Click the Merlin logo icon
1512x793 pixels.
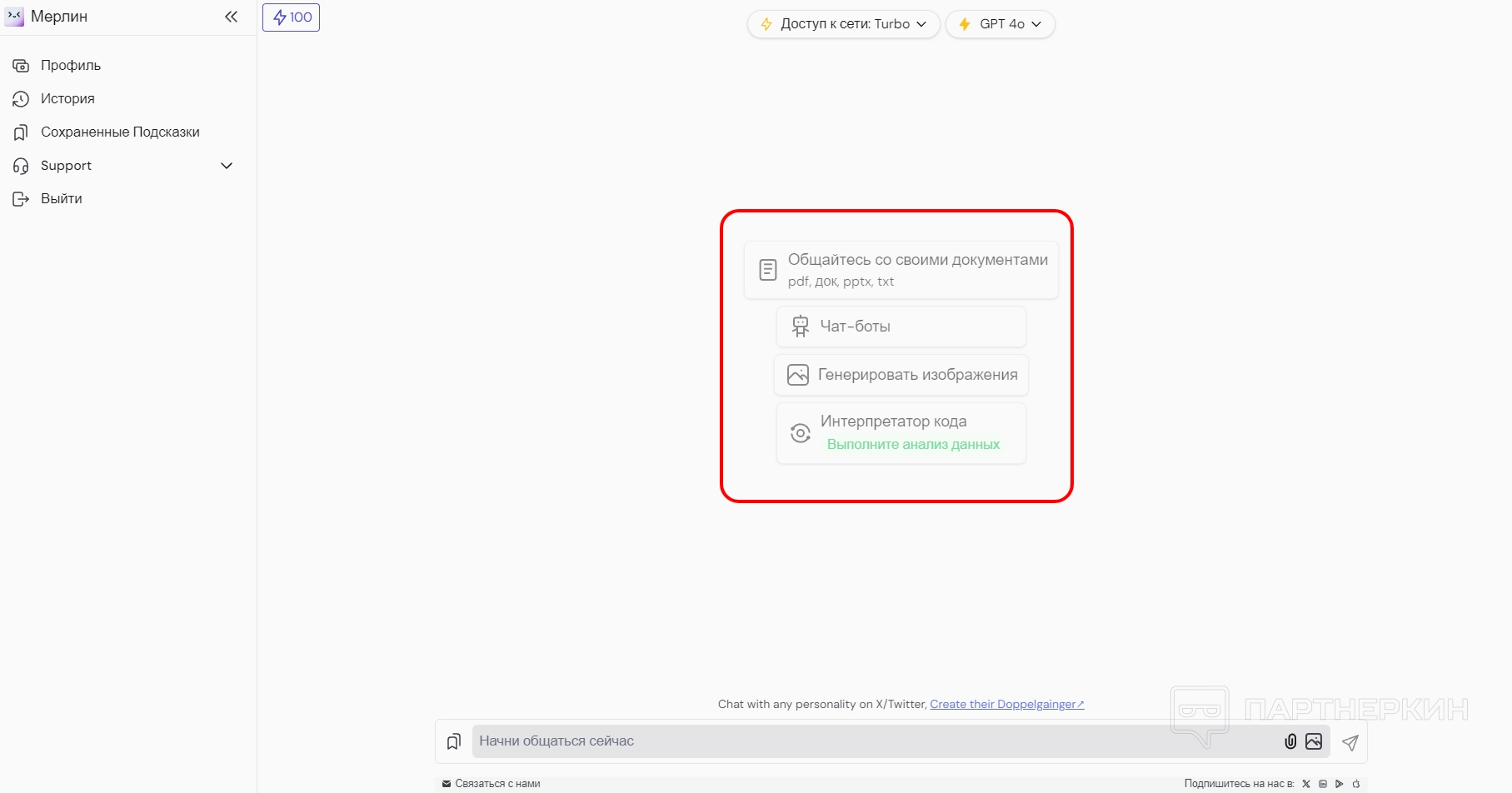pyautogui.click(x=14, y=17)
